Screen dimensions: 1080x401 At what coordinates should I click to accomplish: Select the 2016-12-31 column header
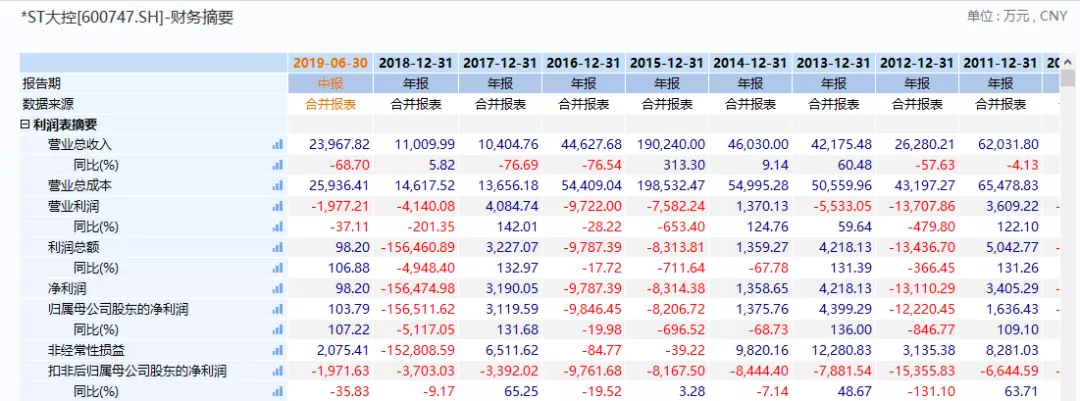(584, 63)
